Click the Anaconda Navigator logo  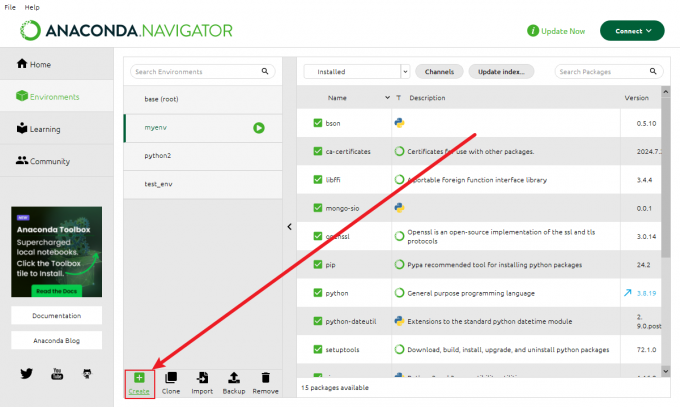coord(126,30)
